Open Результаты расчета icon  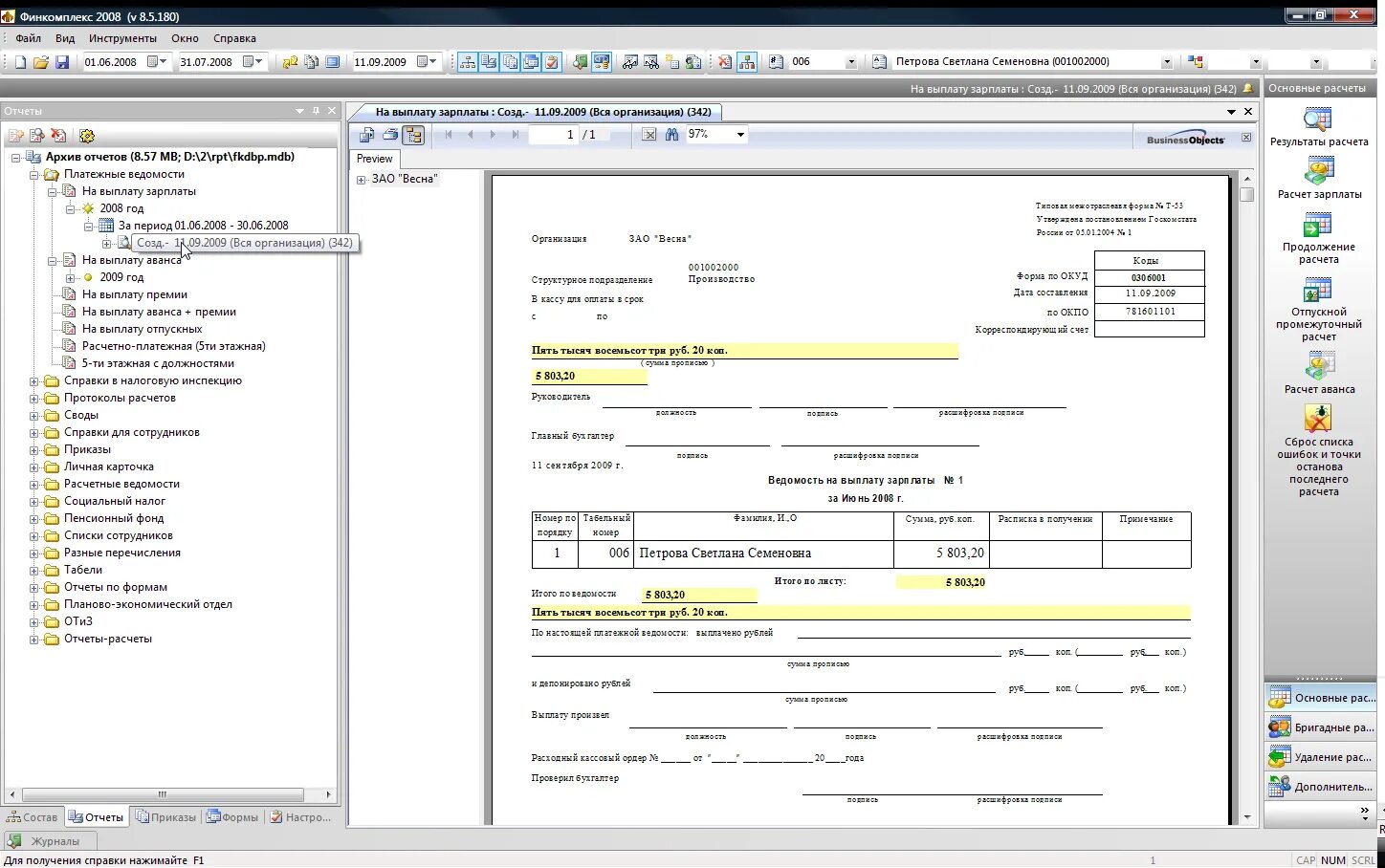(x=1318, y=119)
